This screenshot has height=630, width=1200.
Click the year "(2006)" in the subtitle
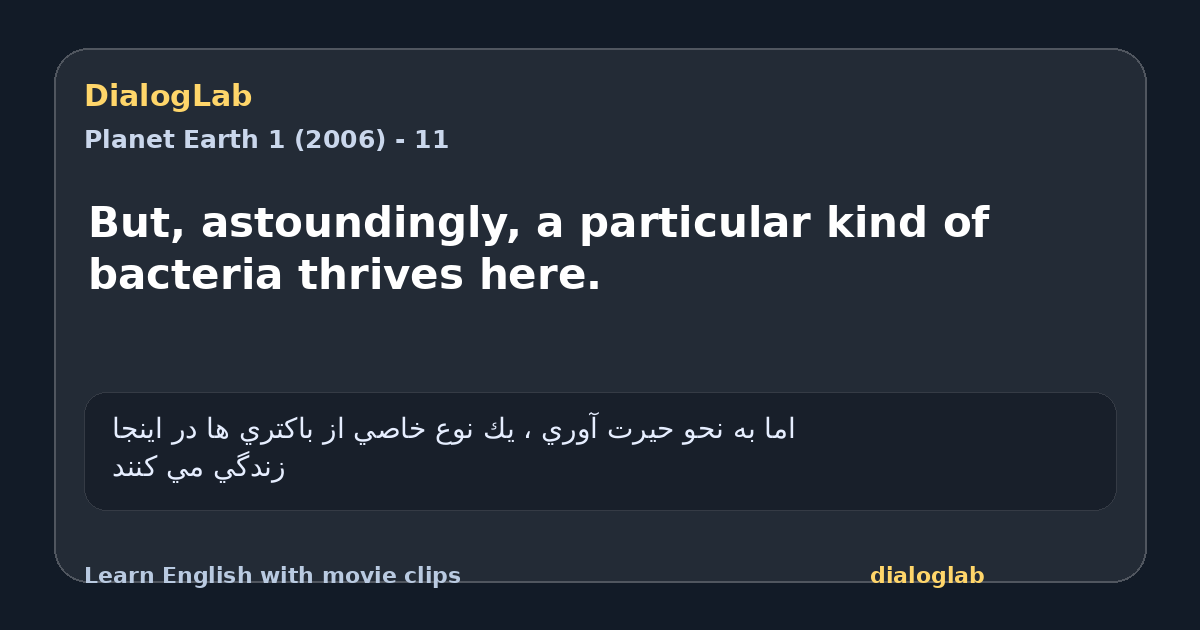pos(340,140)
